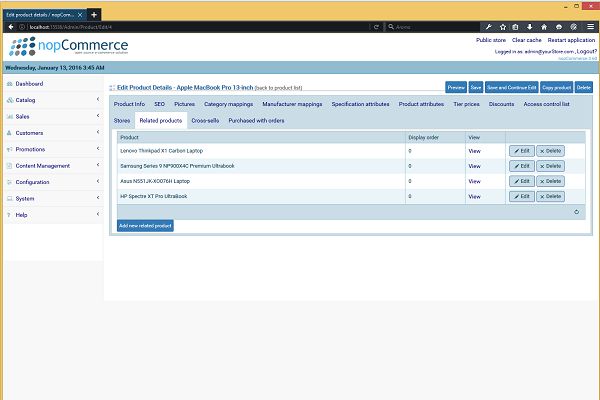View the HP Spectre XT Pro UltraBook product
Screen dimensions: 600x400
(x=474, y=197)
